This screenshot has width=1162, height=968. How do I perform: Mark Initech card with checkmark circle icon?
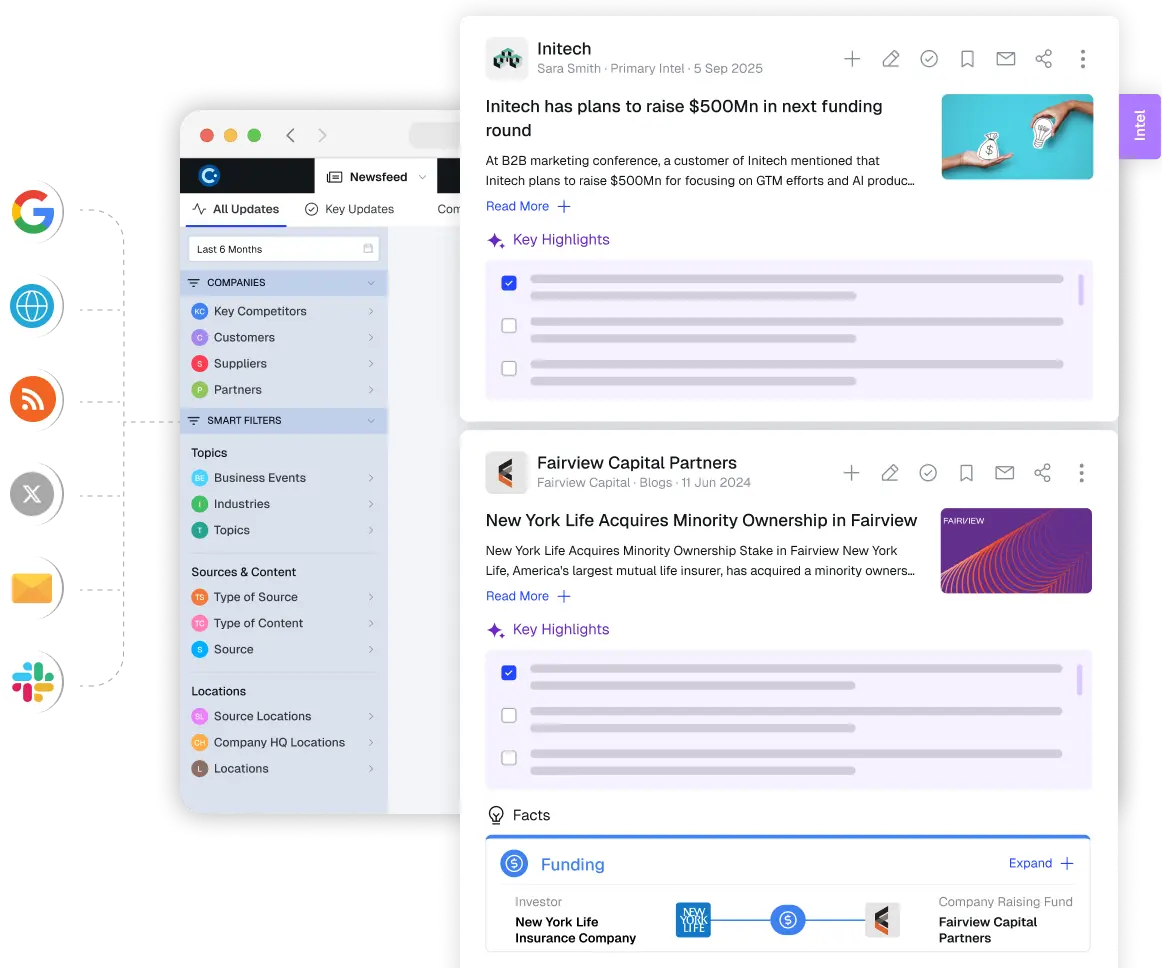point(929,59)
